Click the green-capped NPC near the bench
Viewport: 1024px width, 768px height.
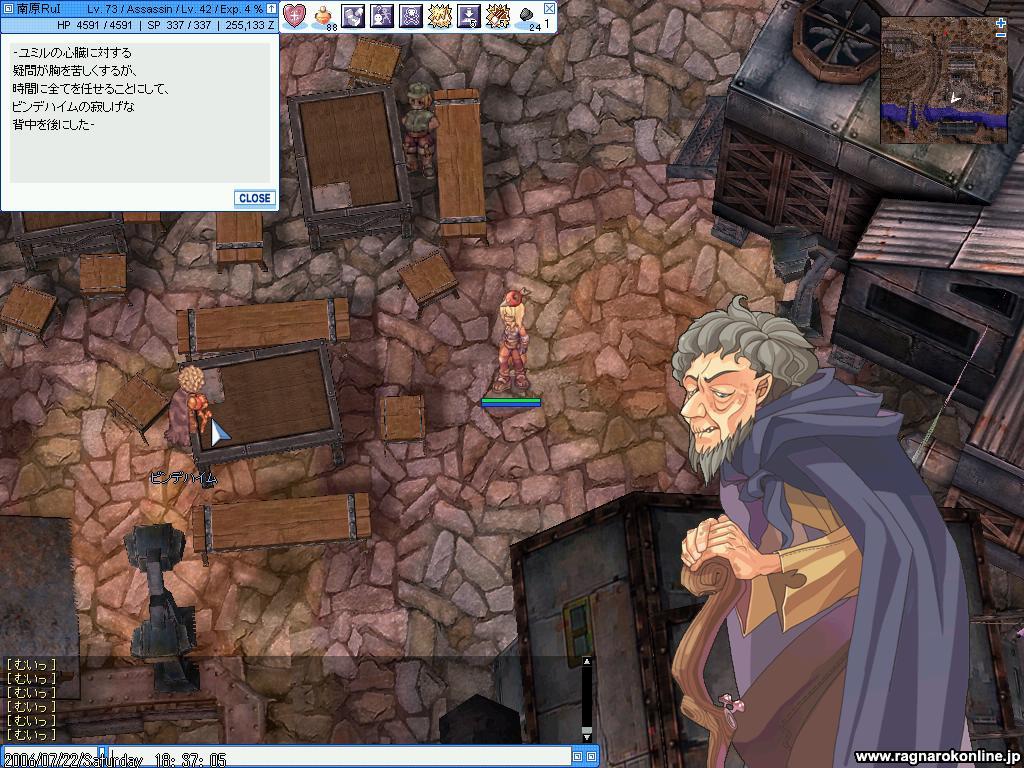click(419, 129)
